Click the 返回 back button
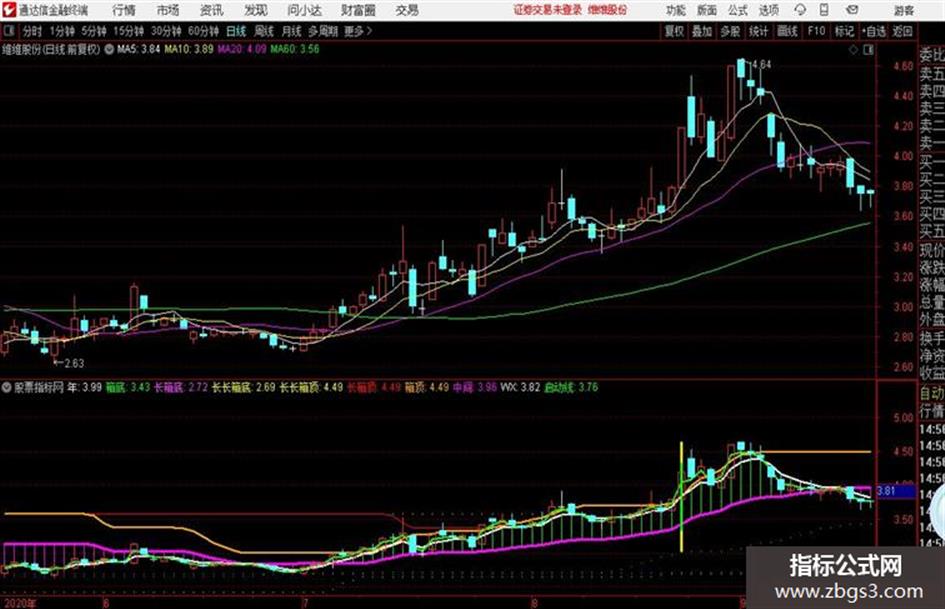 tap(902, 31)
